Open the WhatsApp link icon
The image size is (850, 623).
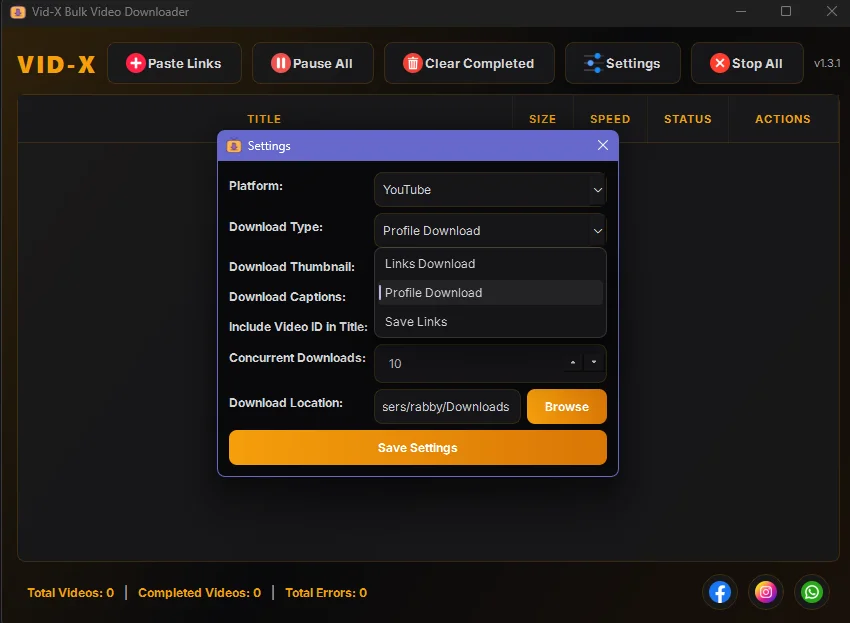coord(812,592)
